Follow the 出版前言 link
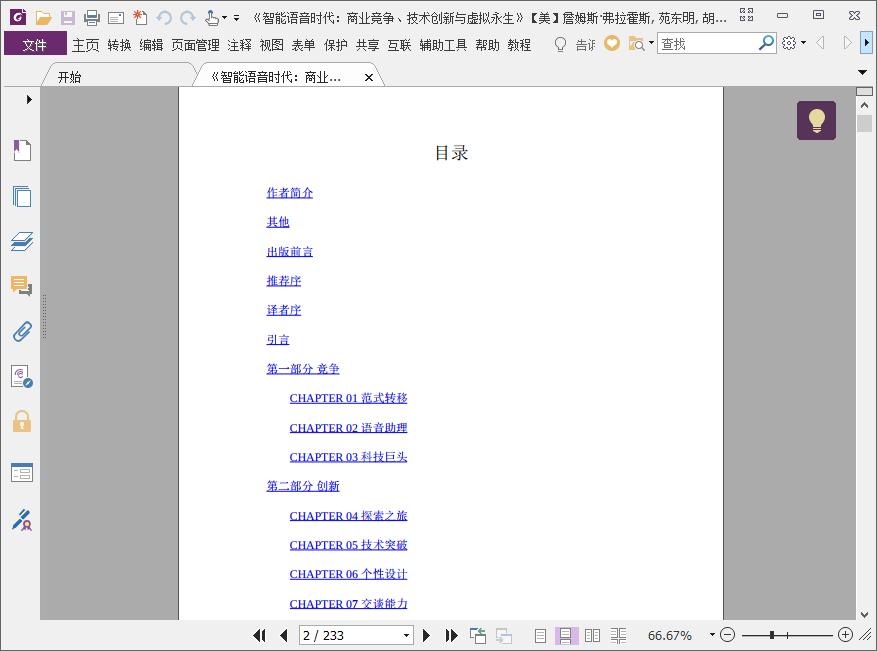 point(290,252)
